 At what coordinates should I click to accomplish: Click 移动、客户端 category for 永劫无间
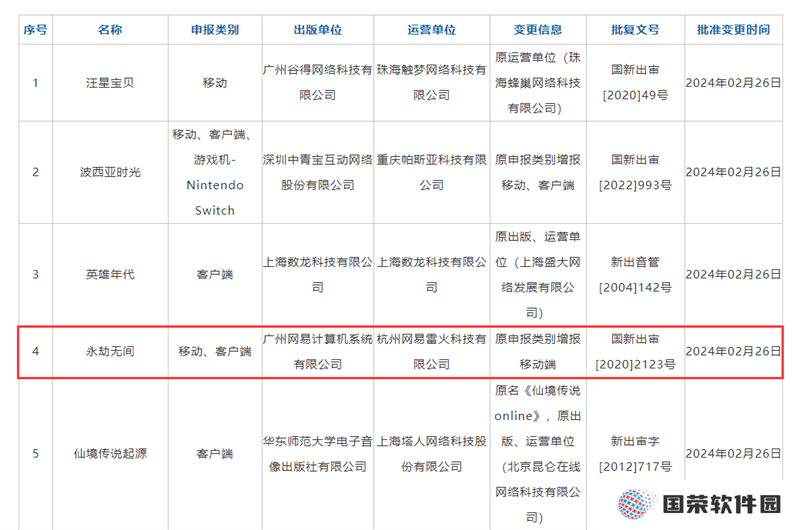point(215,351)
